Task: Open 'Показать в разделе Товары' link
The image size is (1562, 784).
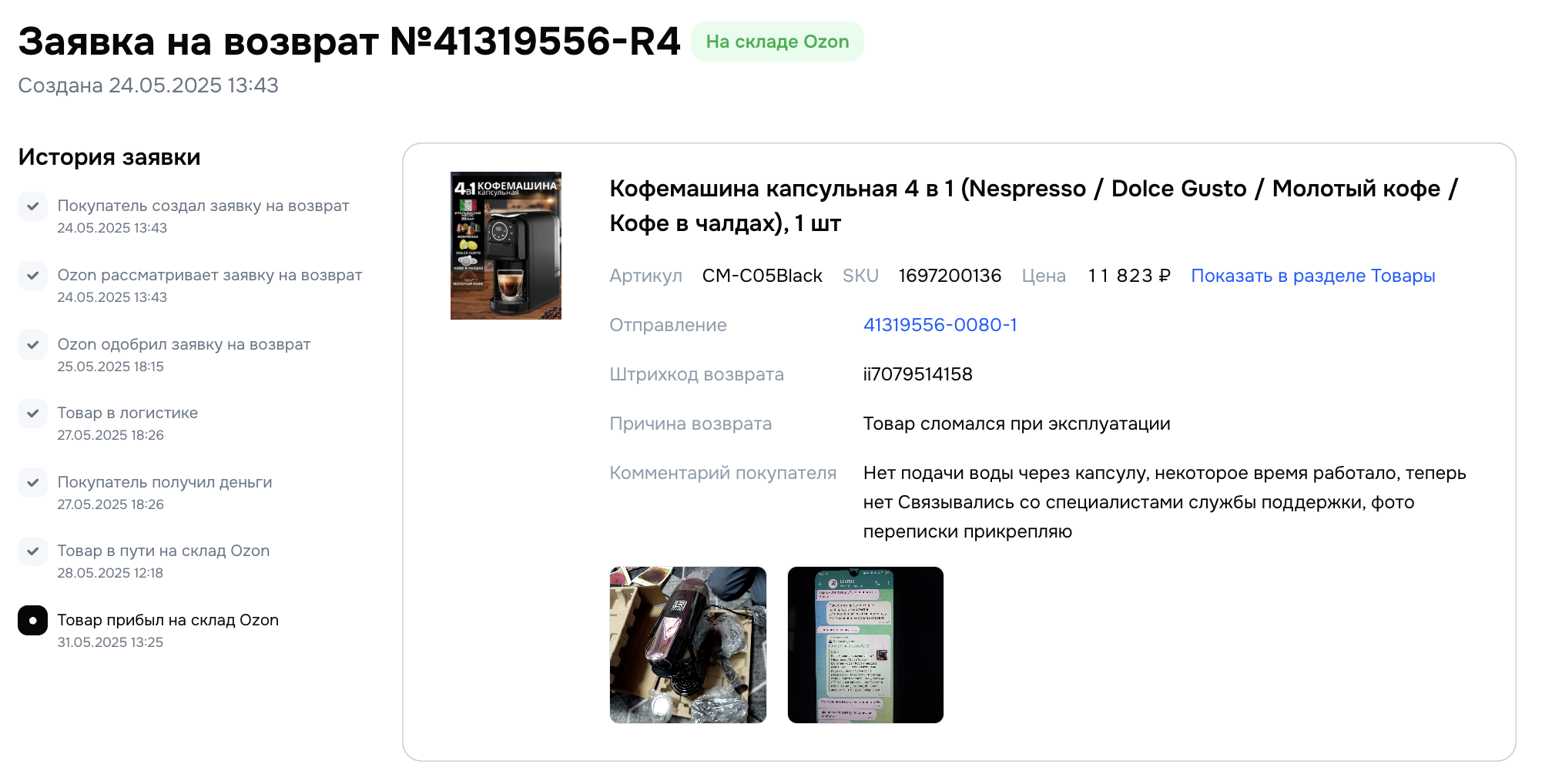Action: coord(1312,276)
